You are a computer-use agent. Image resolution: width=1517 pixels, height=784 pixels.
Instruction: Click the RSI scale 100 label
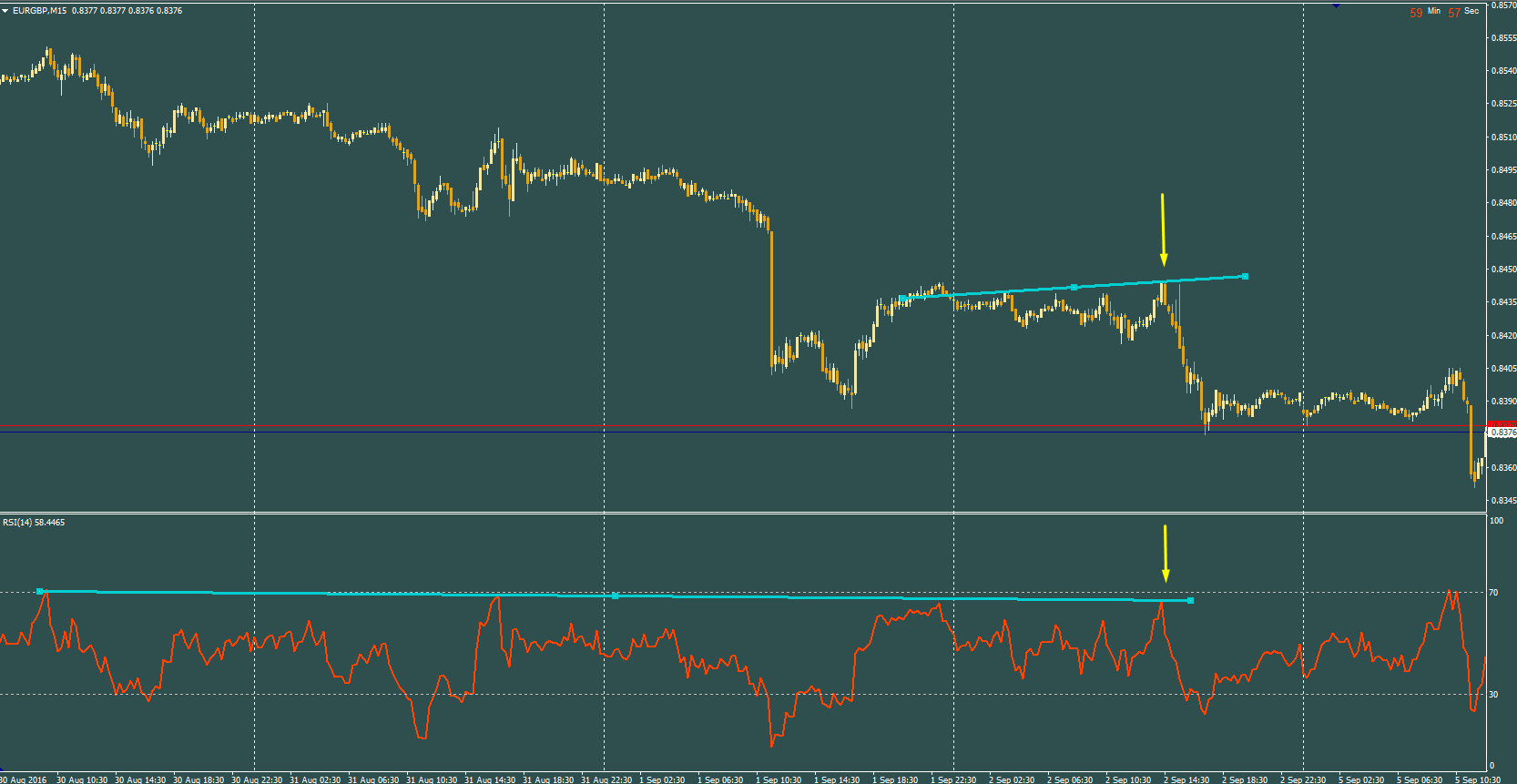[x=1496, y=521]
